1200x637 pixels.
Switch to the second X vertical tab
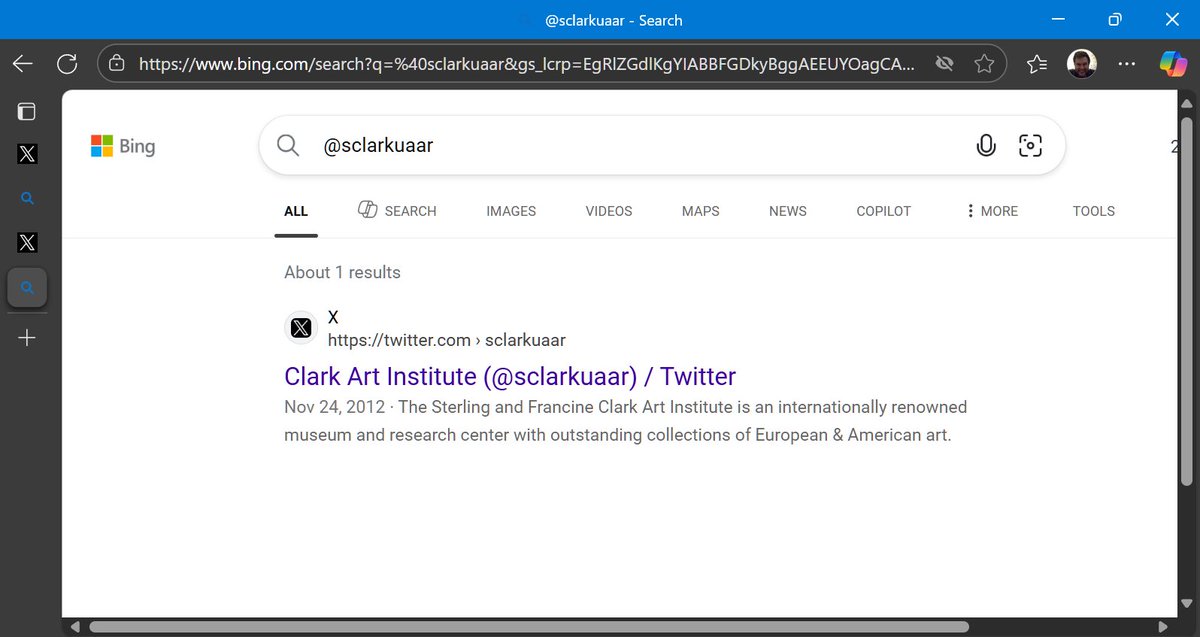[27, 243]
